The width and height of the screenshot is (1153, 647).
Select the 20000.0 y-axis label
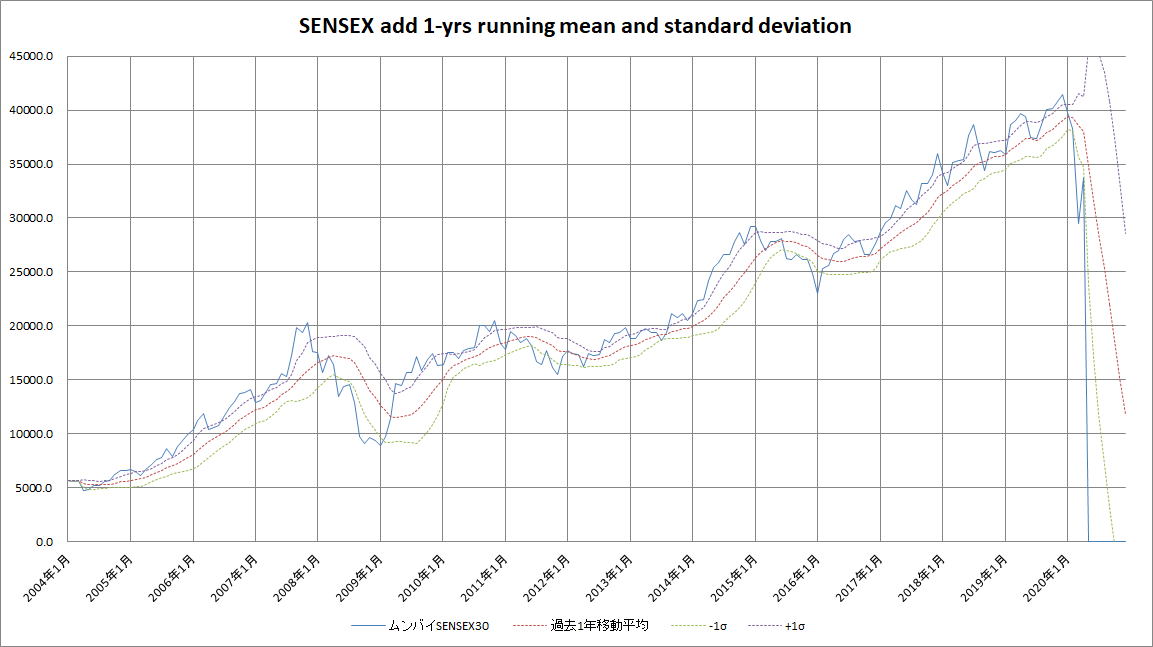coord(31,326)
